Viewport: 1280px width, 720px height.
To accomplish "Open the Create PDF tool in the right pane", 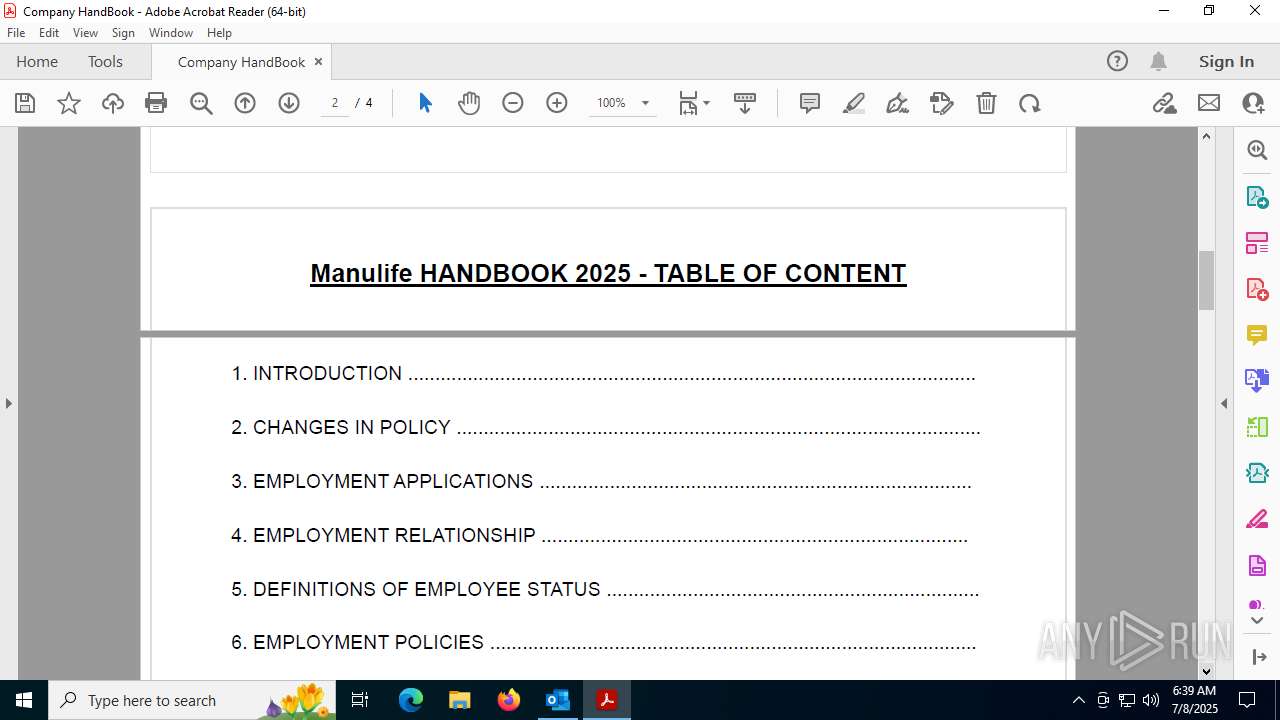I will click(x=1257, y=289).
